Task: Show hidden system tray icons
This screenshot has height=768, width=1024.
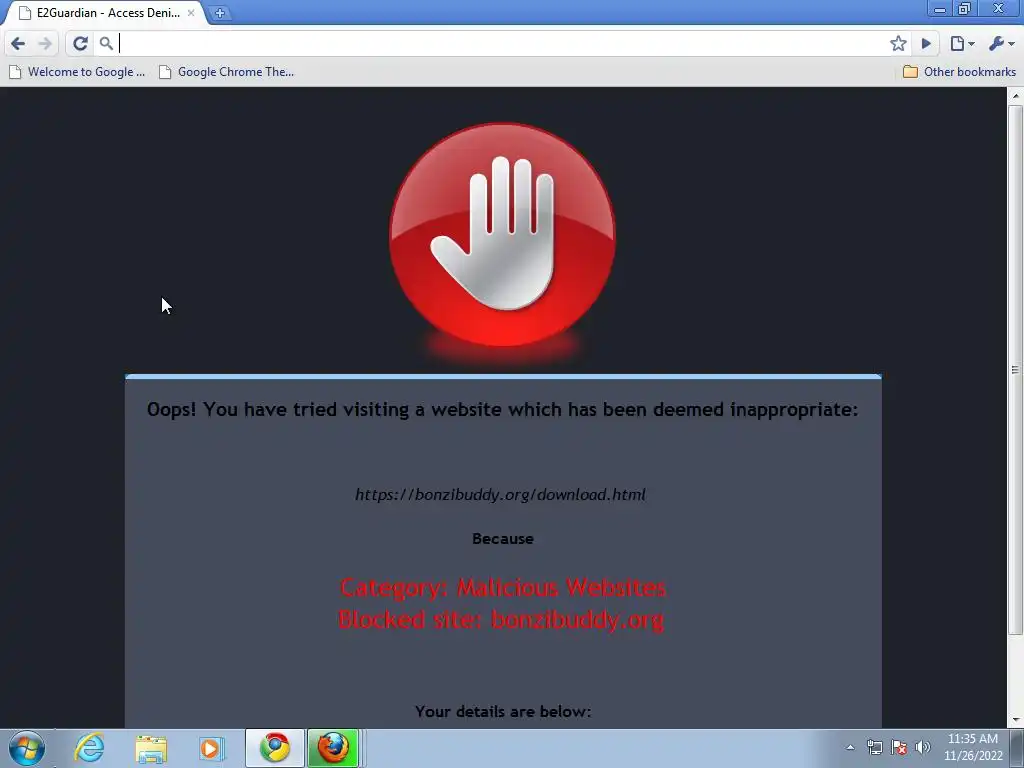Action: pyautogui.click(x=850, y=748)
